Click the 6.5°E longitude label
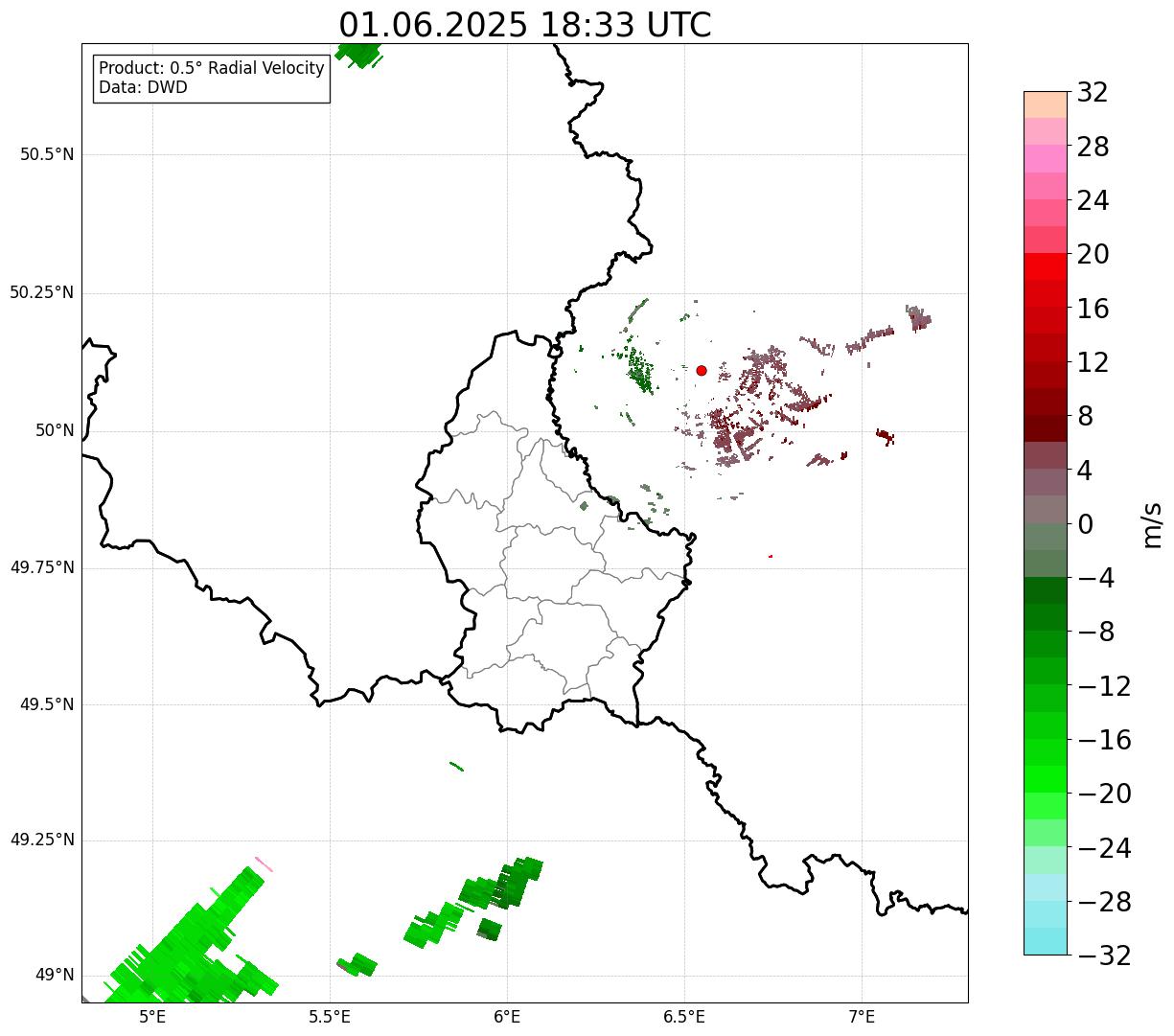 tap(684, 1017)
